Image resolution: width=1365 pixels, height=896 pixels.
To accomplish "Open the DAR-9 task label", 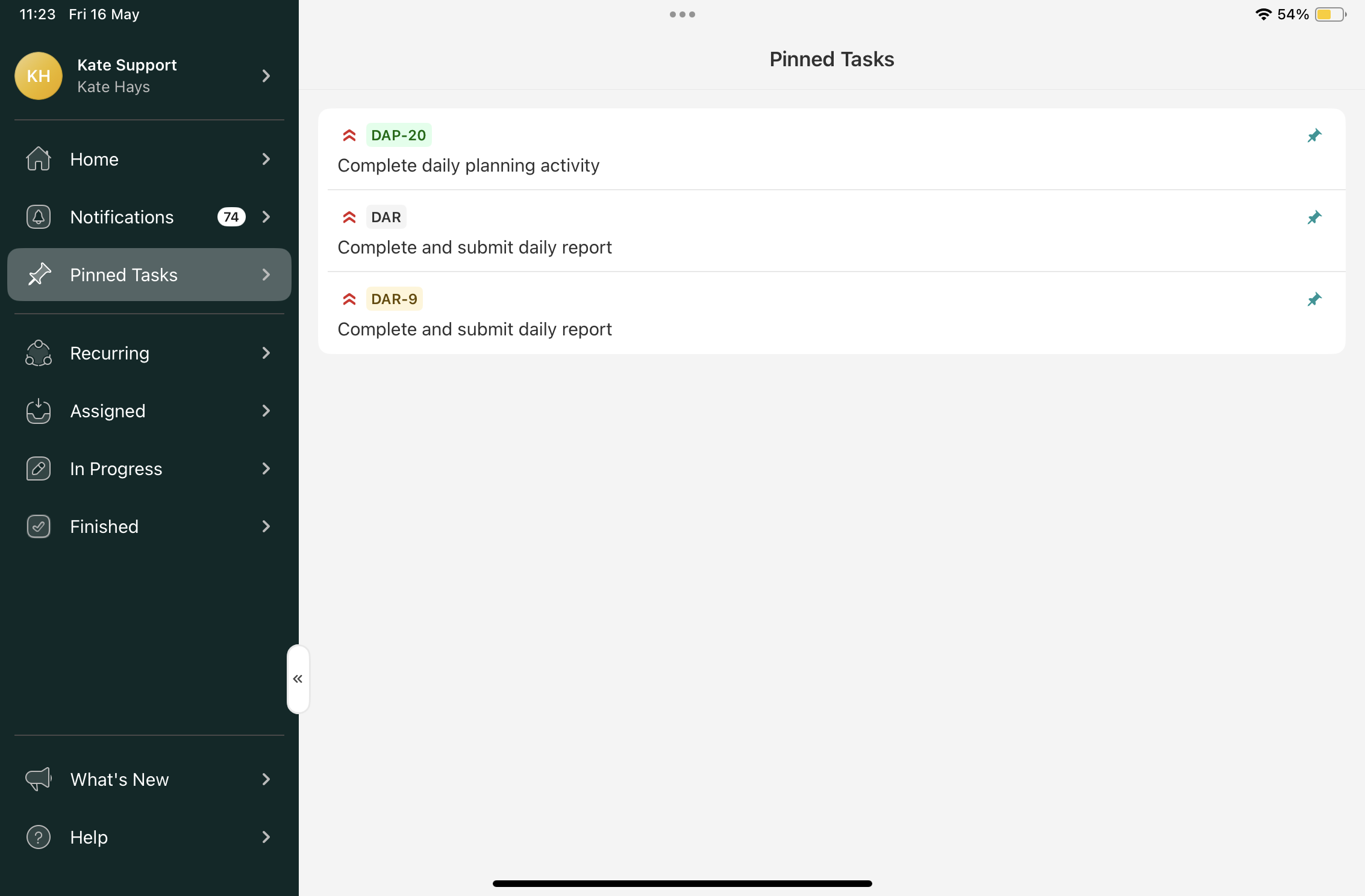I will pos(394,299).
